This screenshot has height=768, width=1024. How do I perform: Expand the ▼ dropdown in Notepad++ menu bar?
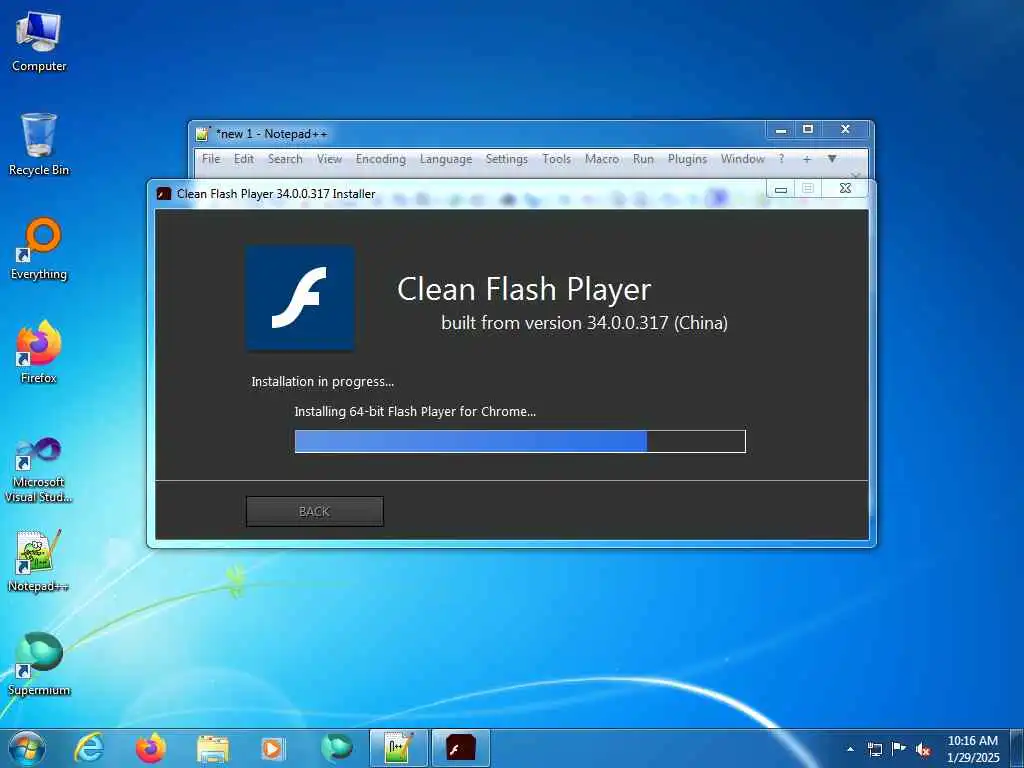click(x=832, y=159)
